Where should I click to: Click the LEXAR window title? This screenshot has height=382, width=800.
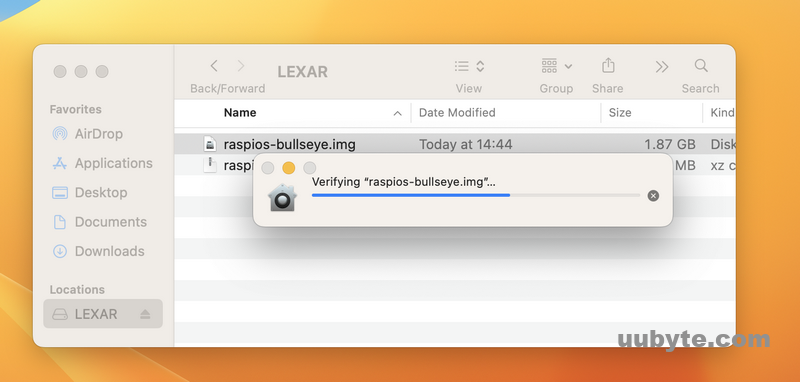point(303,72)
